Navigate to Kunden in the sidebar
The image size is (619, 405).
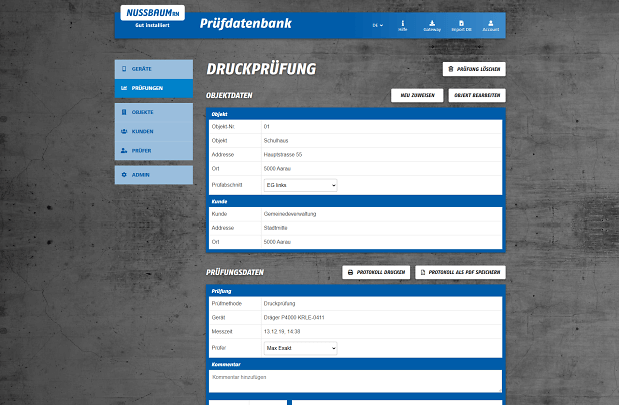coord(153,131)
